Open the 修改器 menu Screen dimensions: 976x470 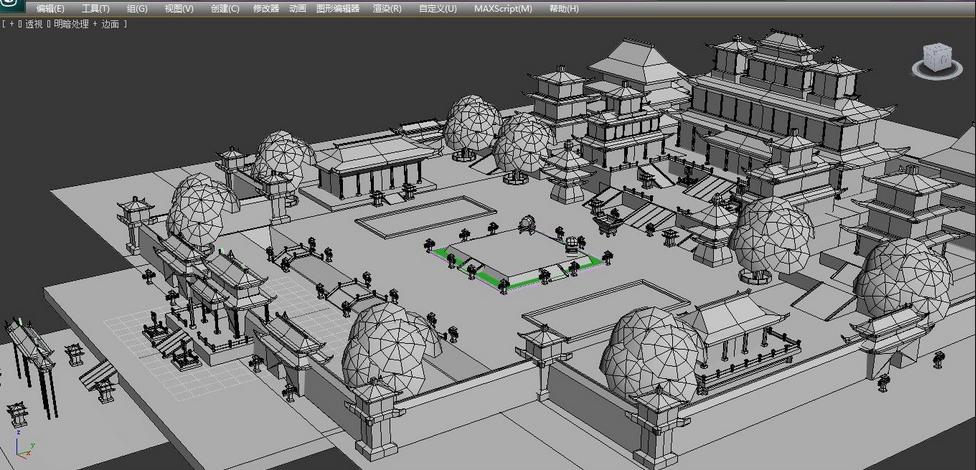click(x=266, y=8)
